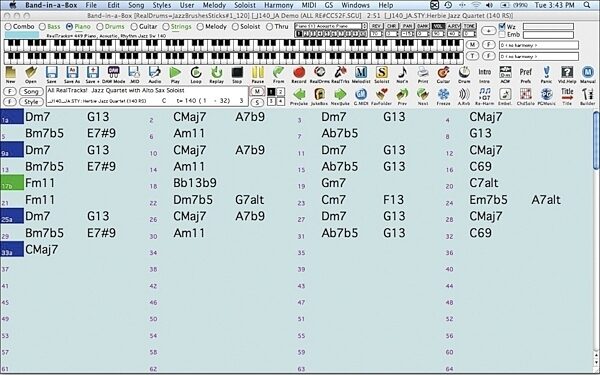This screenshot has width=600, height=375.
Task: Select the Melody track radio button
Action: pyautogui.click(x=200, y=27)
